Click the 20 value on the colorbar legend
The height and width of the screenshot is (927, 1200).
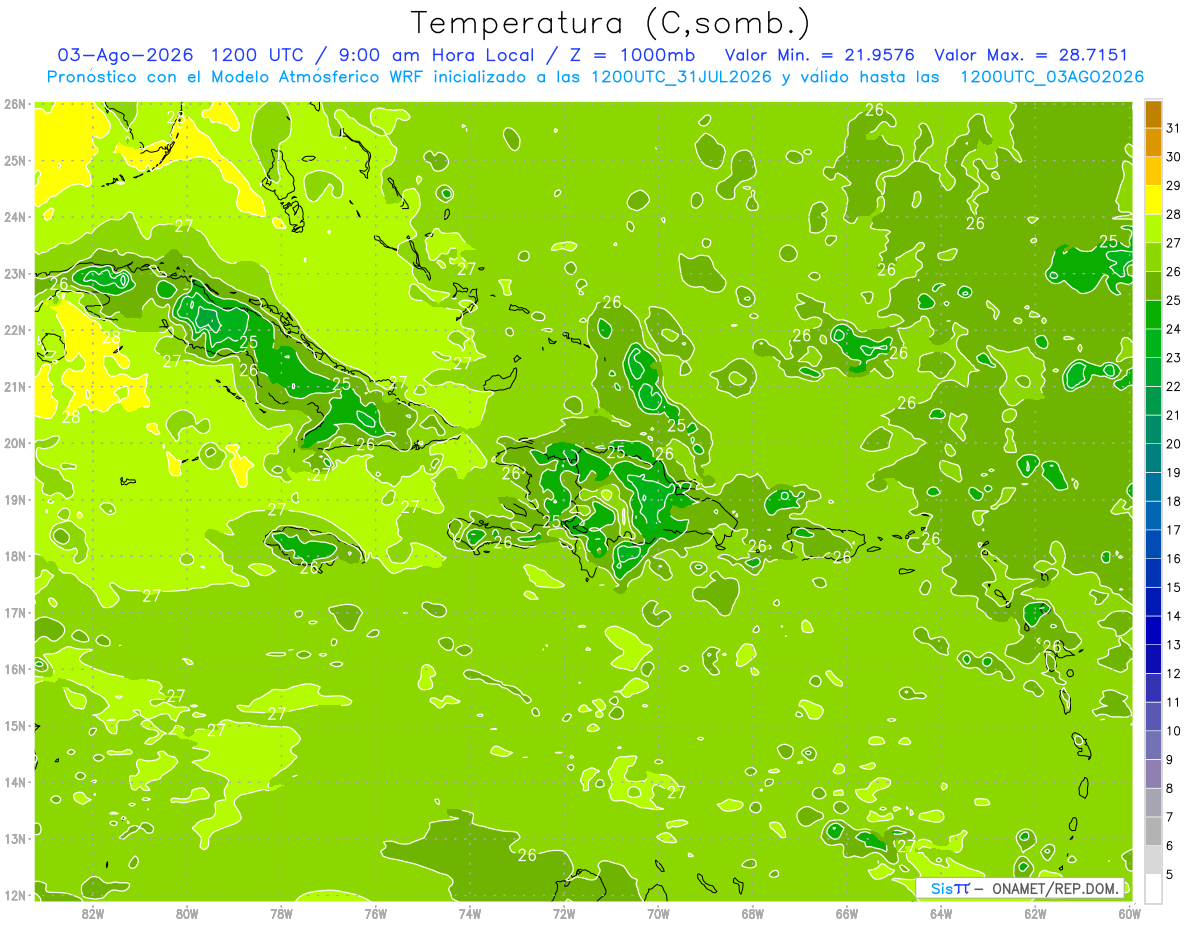click(x=1174, y=443)
